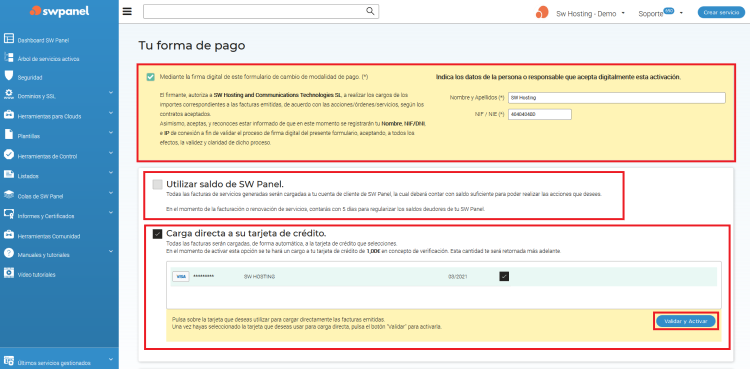Screen dimensions: 750x369
Task: Expand the Plantillas chevron
Action: coord(110,133)
